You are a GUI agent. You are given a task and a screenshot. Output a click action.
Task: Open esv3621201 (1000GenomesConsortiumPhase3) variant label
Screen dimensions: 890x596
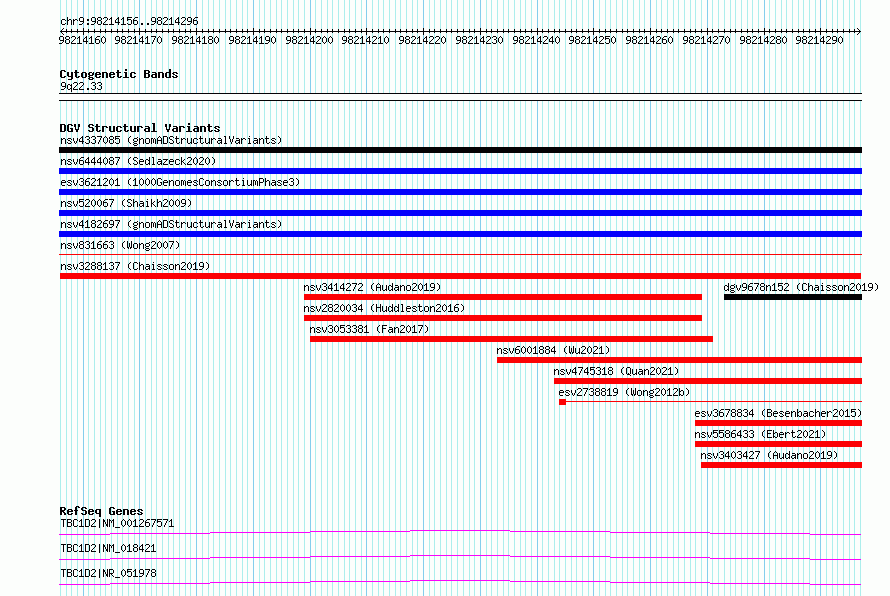pos(180,182)
